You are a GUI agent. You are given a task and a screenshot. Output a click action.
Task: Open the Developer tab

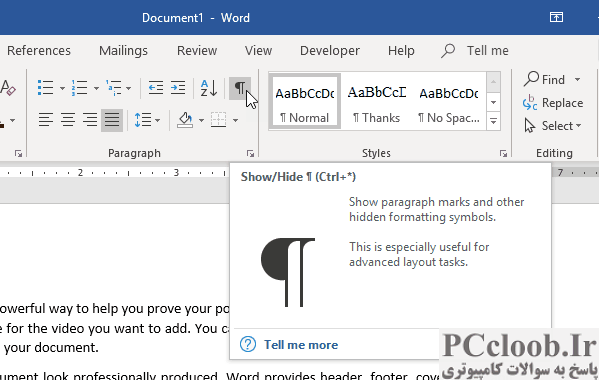point(330,50)
